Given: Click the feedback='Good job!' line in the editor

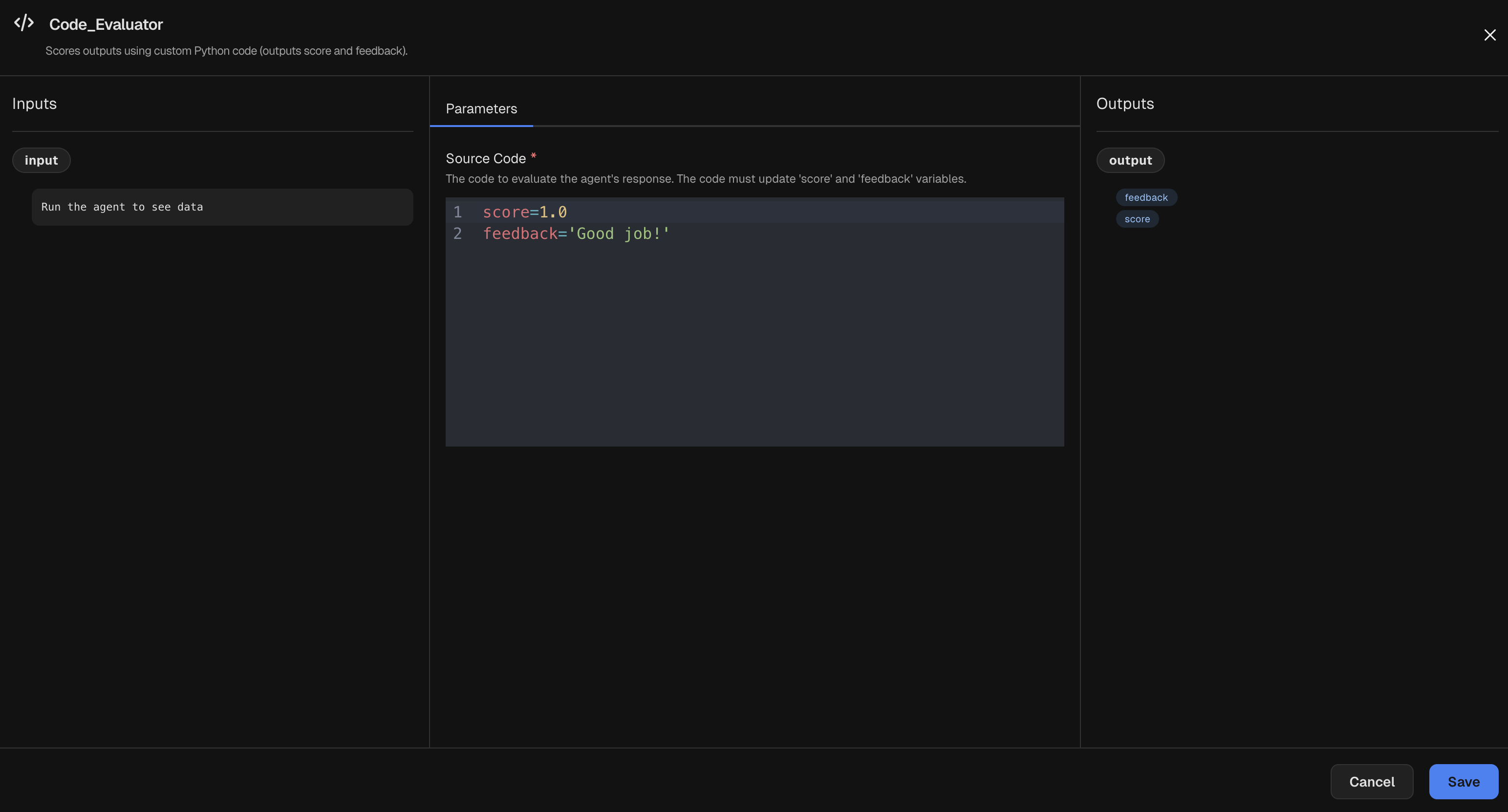Looking at the screenshot, I should click(x=576, y=234).
